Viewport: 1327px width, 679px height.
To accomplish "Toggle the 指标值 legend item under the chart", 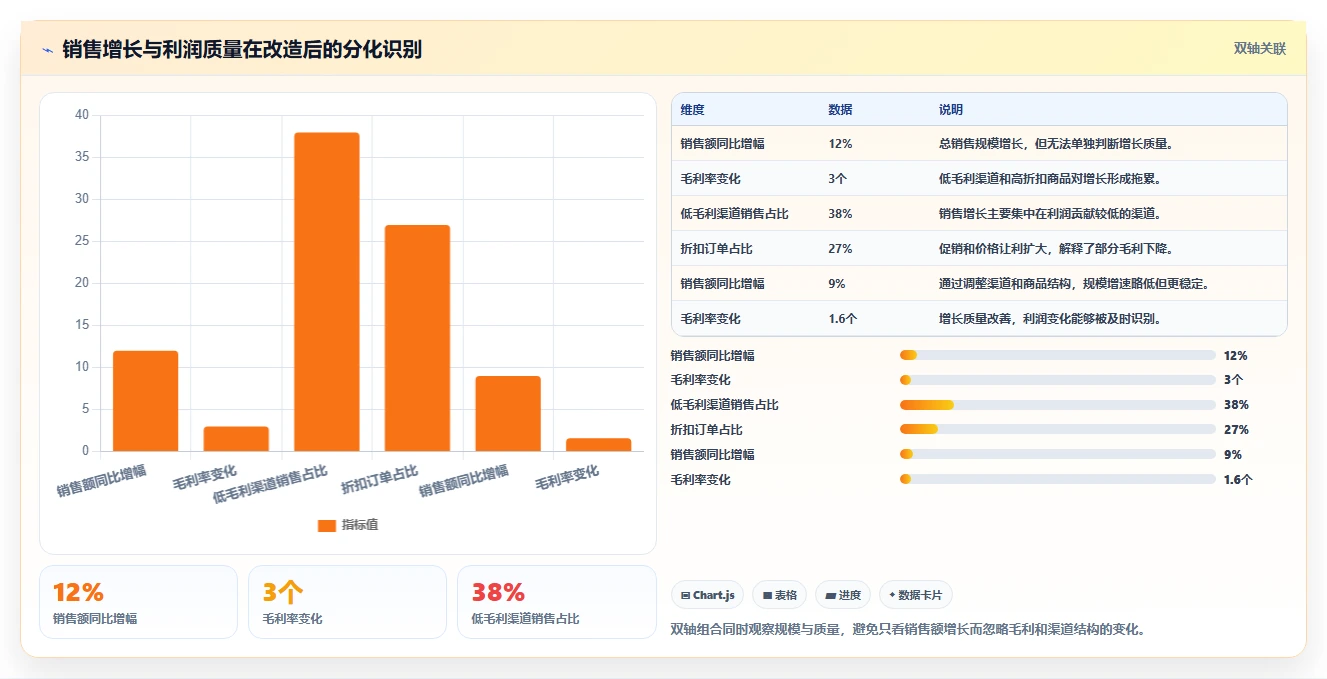I will tap(348, 525).
